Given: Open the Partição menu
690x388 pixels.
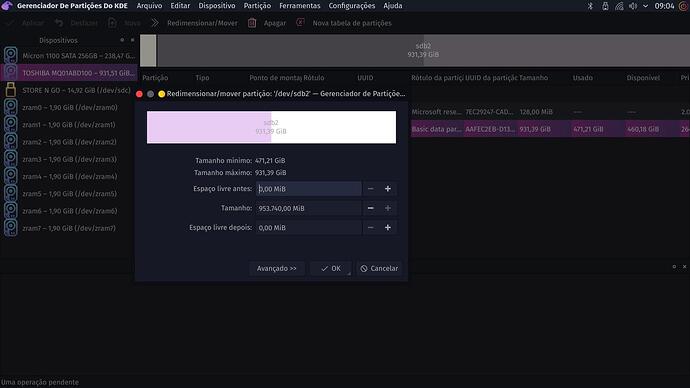Looking at the screenshot, I should click(257, 6).
